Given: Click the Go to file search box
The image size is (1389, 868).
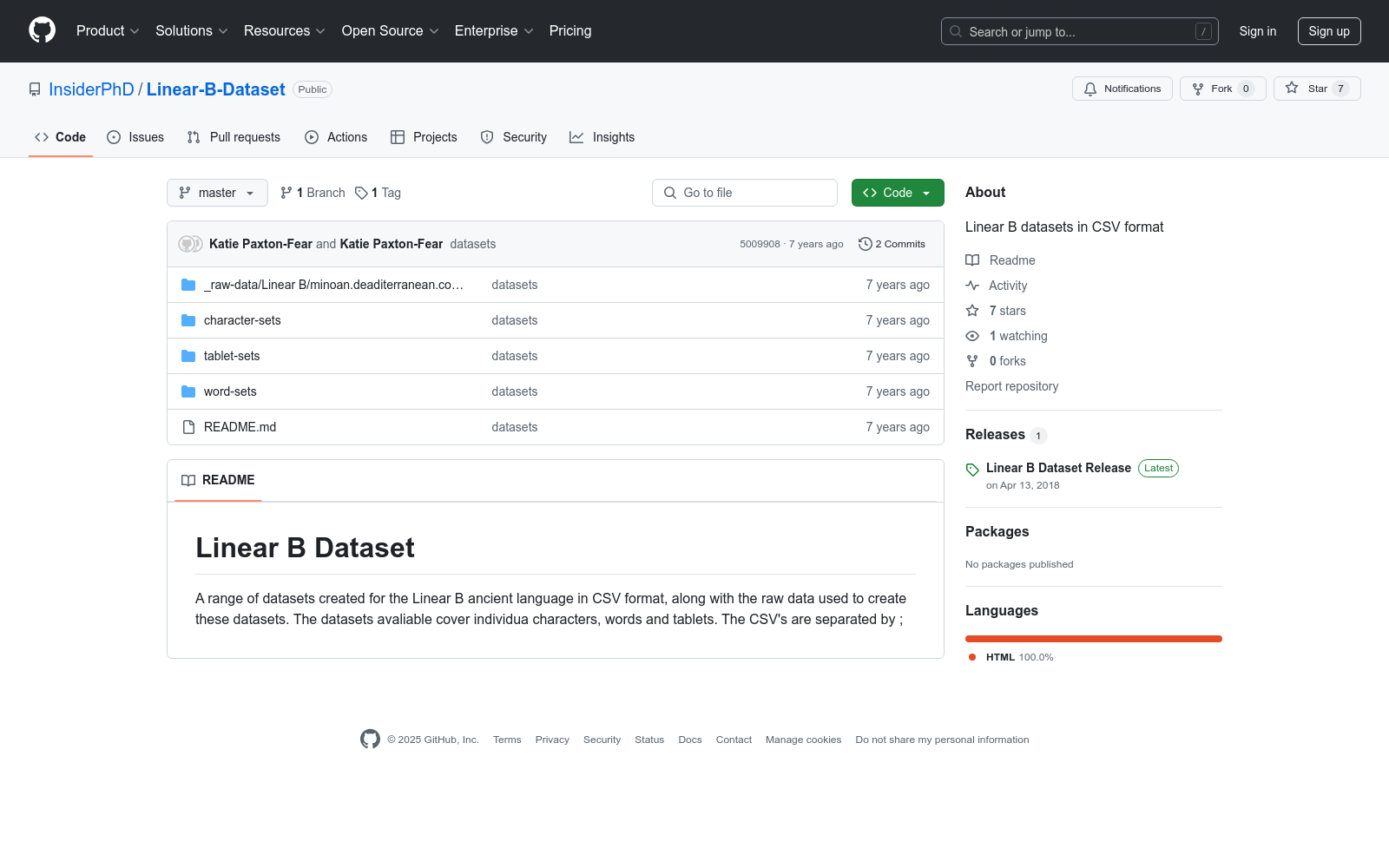Looking at the screenshot, I should click(x=745, y=193).
